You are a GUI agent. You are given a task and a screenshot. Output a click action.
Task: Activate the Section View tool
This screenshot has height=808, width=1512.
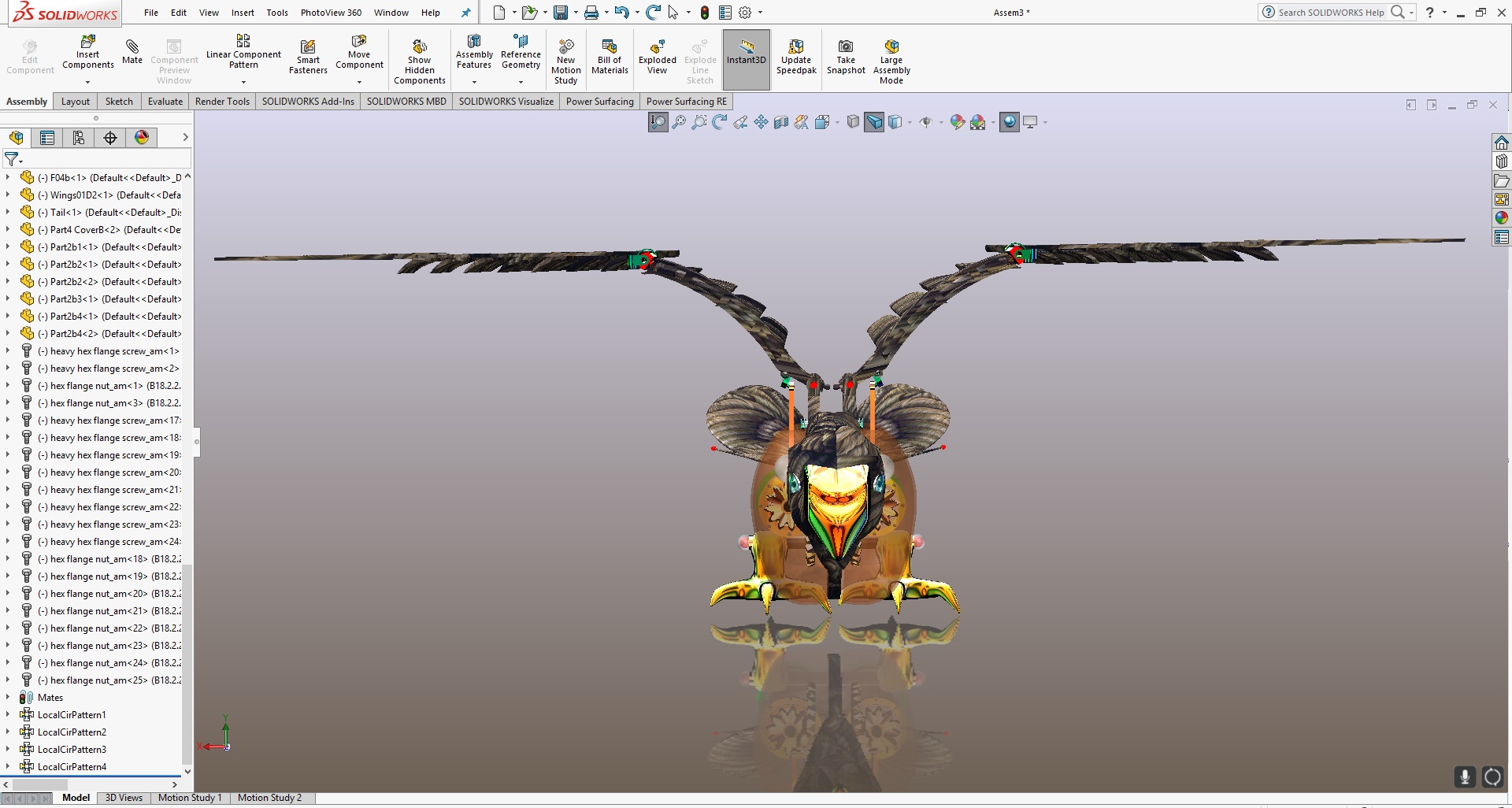781,122
